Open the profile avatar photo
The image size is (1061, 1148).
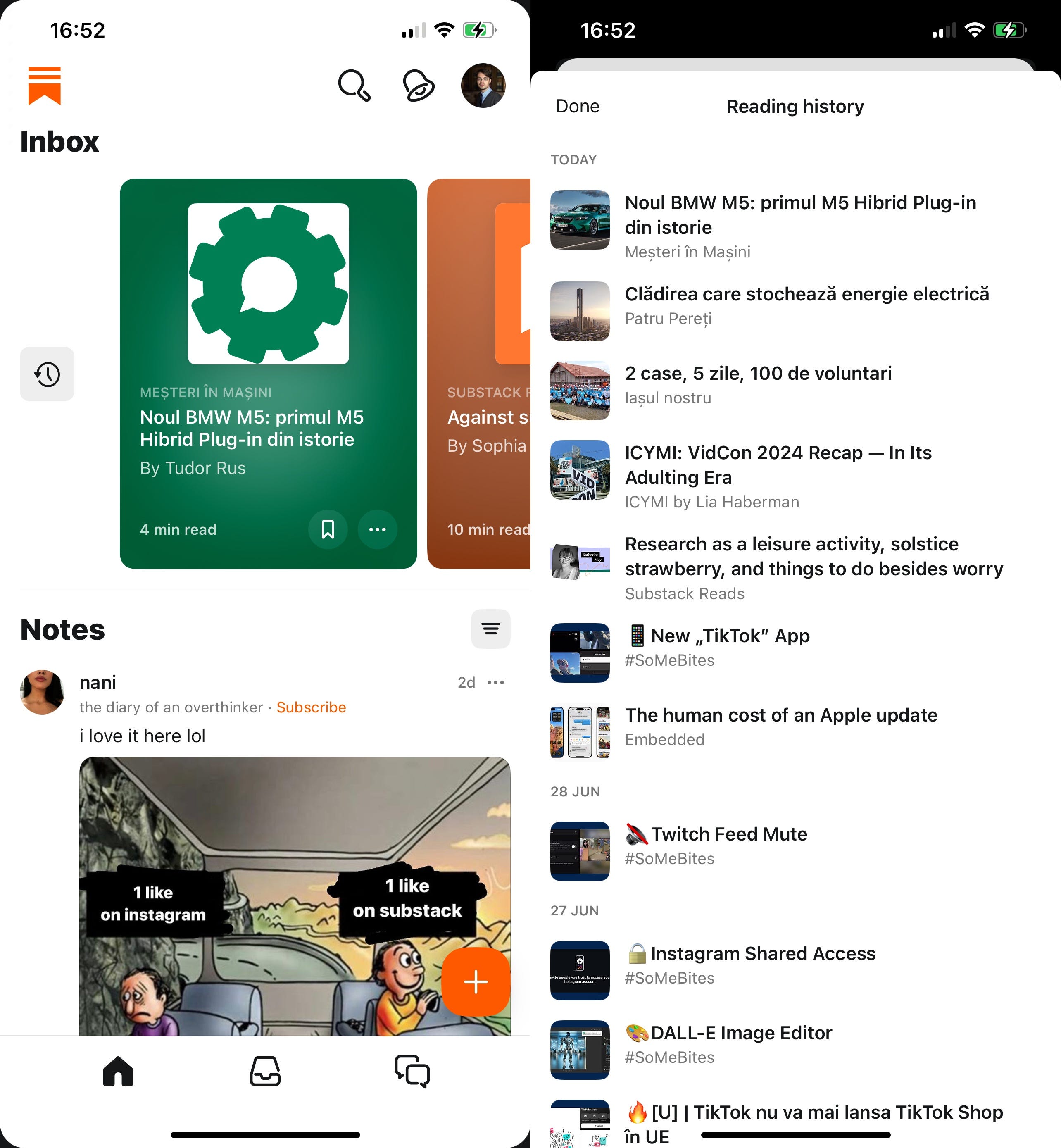click(x=483, y=86)
